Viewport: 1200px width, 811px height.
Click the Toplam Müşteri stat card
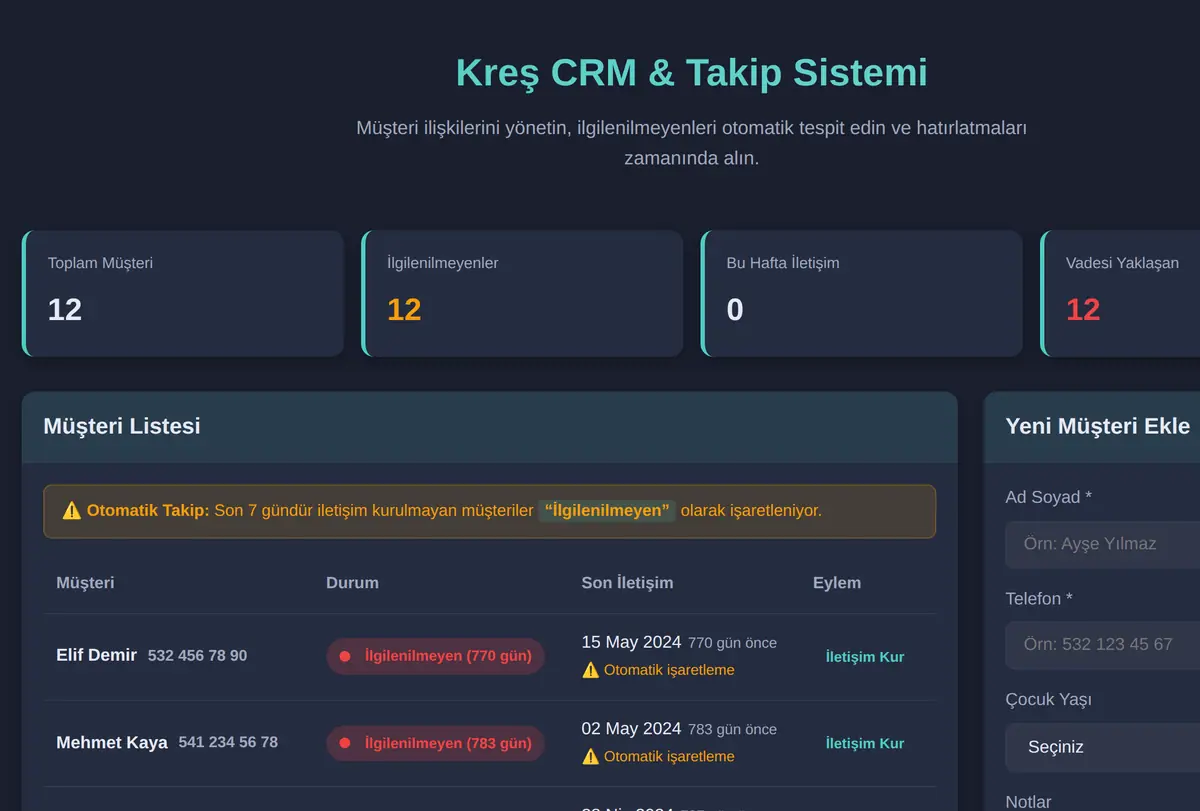point(183,294)
